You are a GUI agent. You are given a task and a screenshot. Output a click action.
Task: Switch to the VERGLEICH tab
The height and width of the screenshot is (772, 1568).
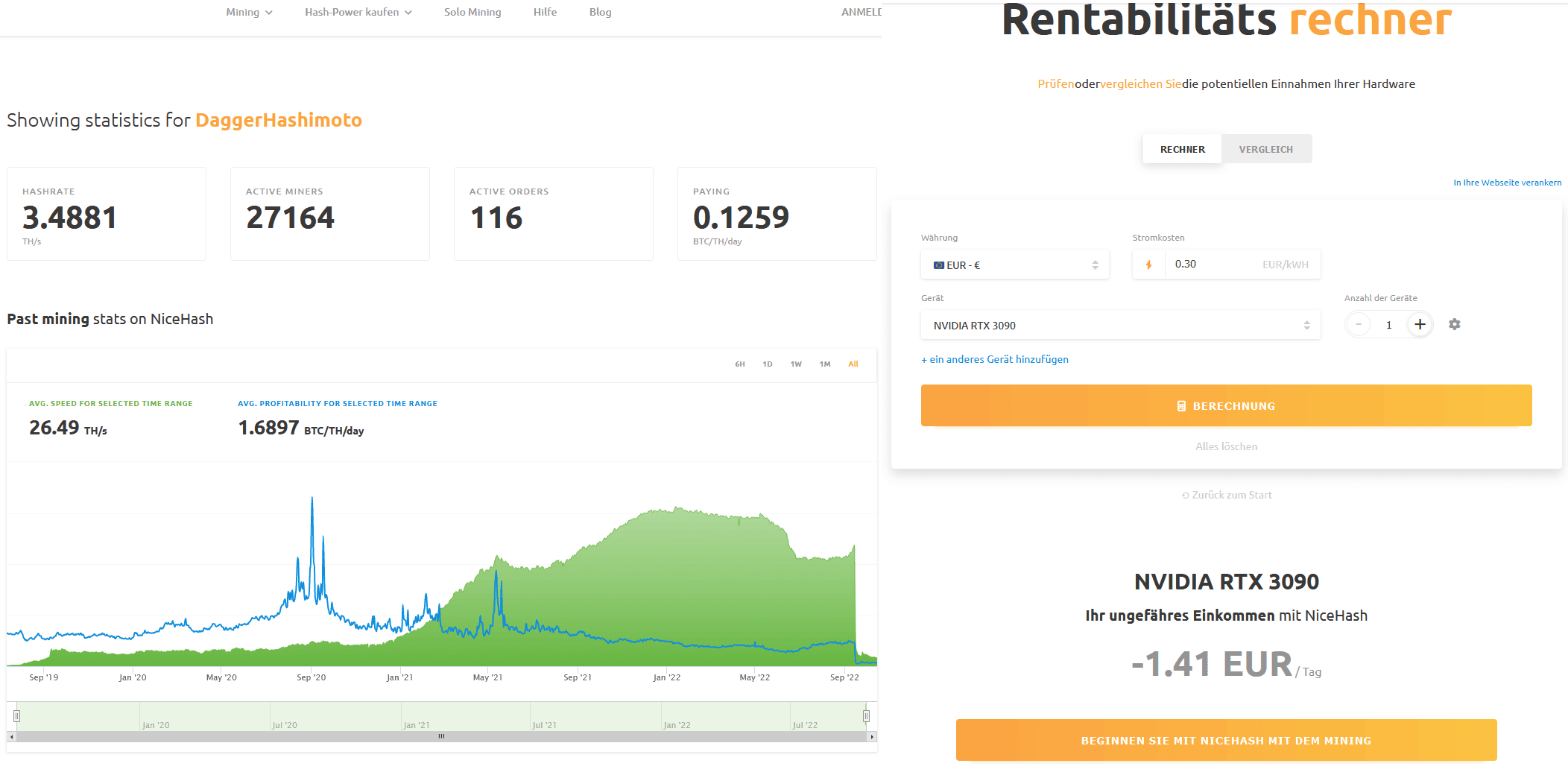(1265, 149)
